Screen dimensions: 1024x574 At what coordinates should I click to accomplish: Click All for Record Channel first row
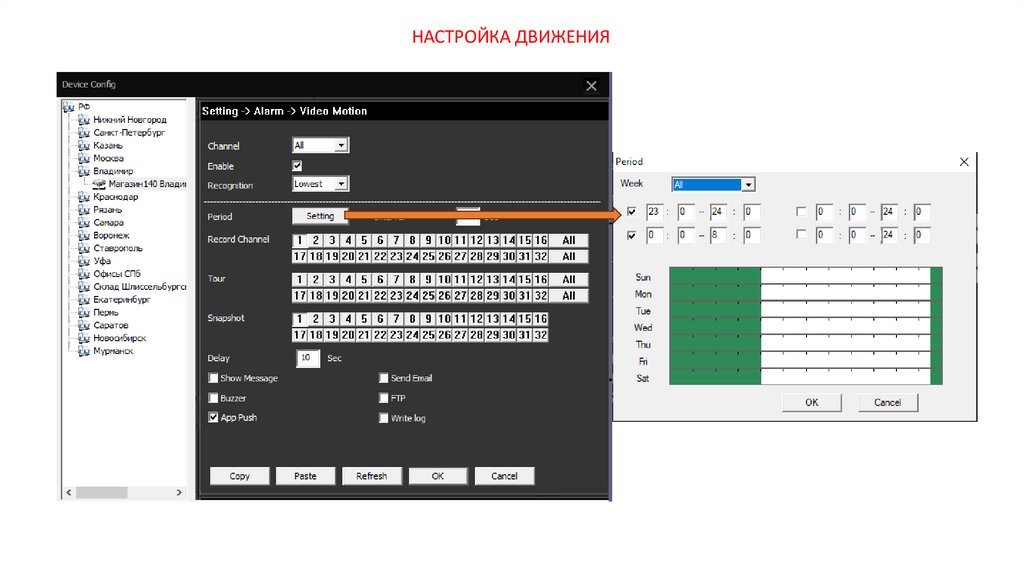point(569,240)
